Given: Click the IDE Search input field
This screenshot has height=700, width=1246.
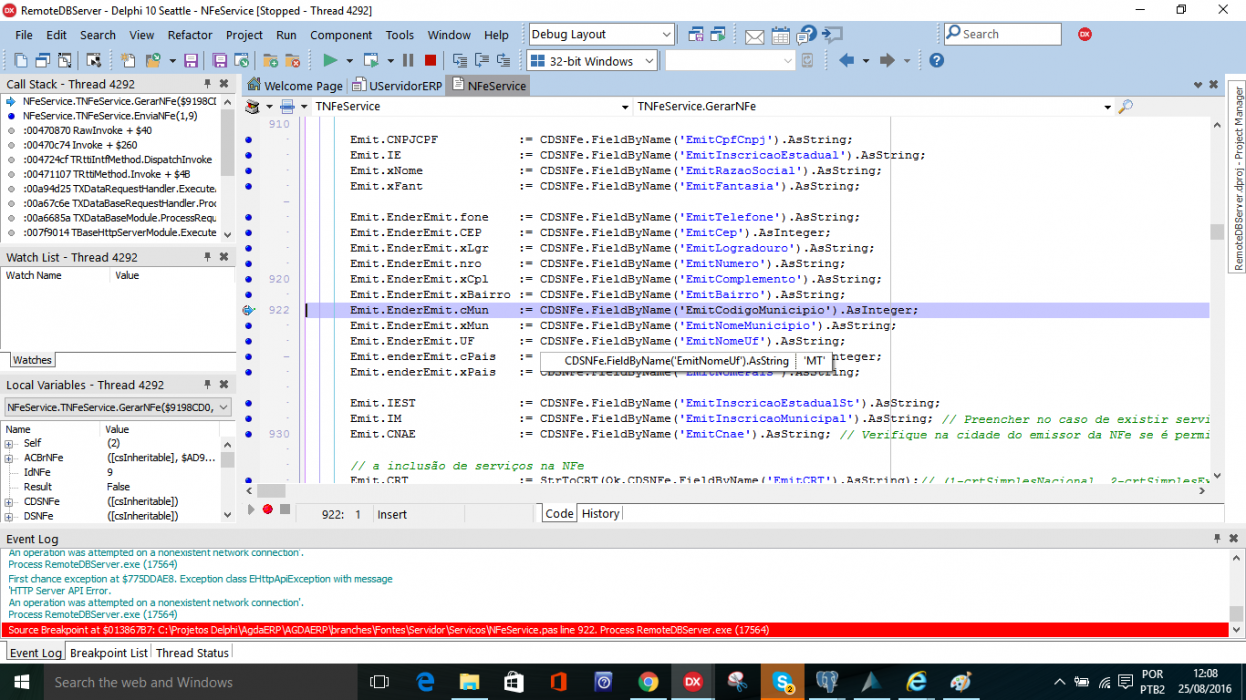Looking at the screenshot, I should [x=1002, y=34].
